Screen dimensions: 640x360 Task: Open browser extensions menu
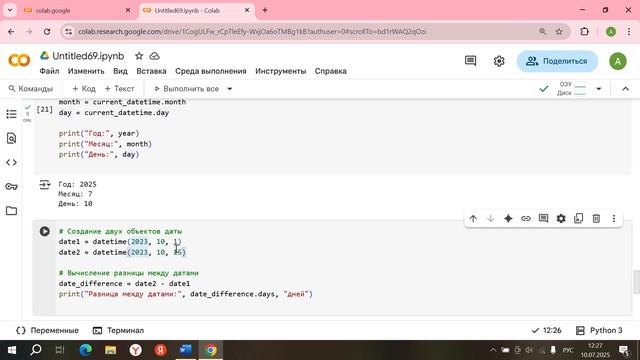click(x=584, y=31)
